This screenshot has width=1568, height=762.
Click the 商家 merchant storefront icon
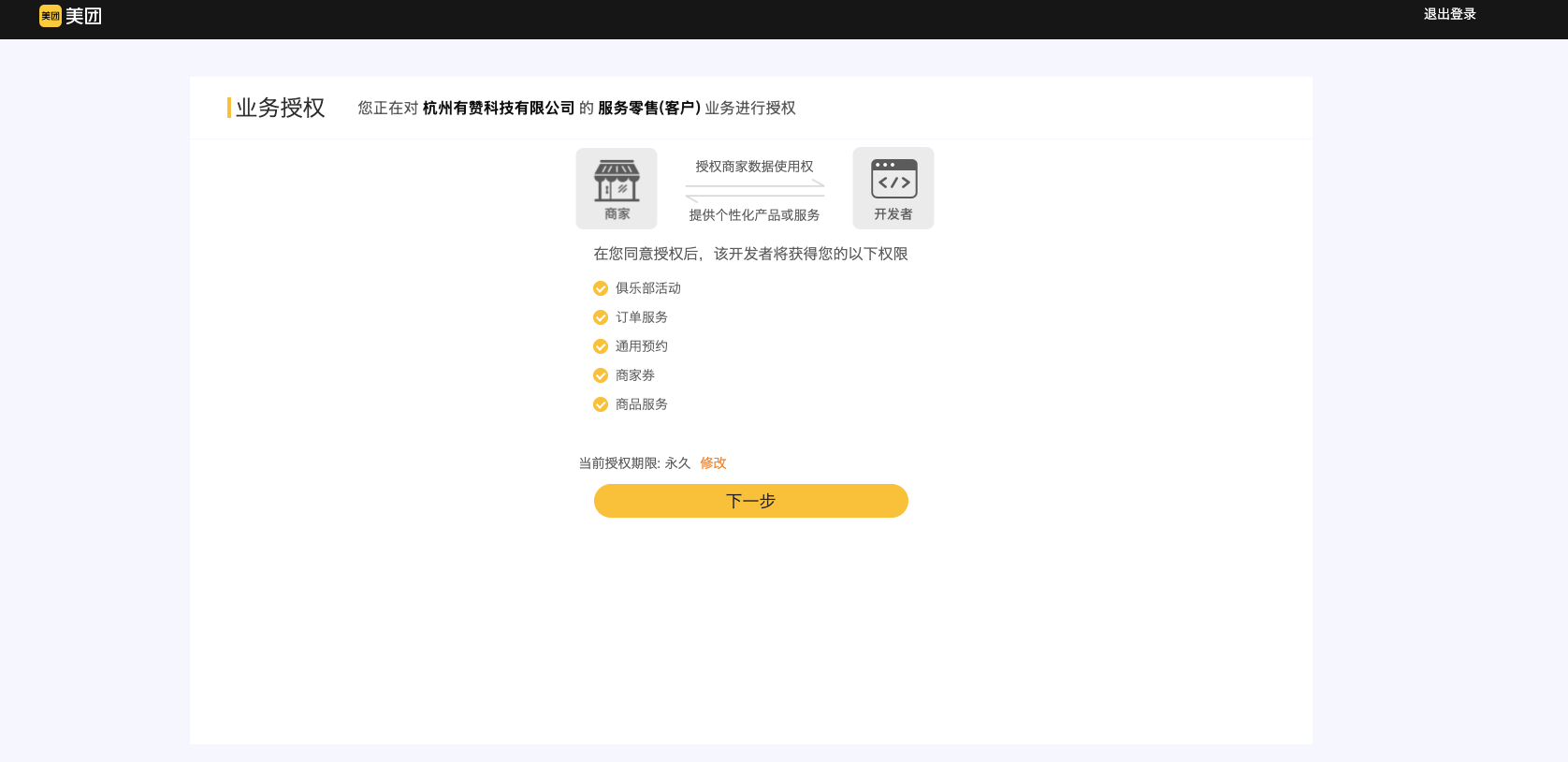coord(617,188)
